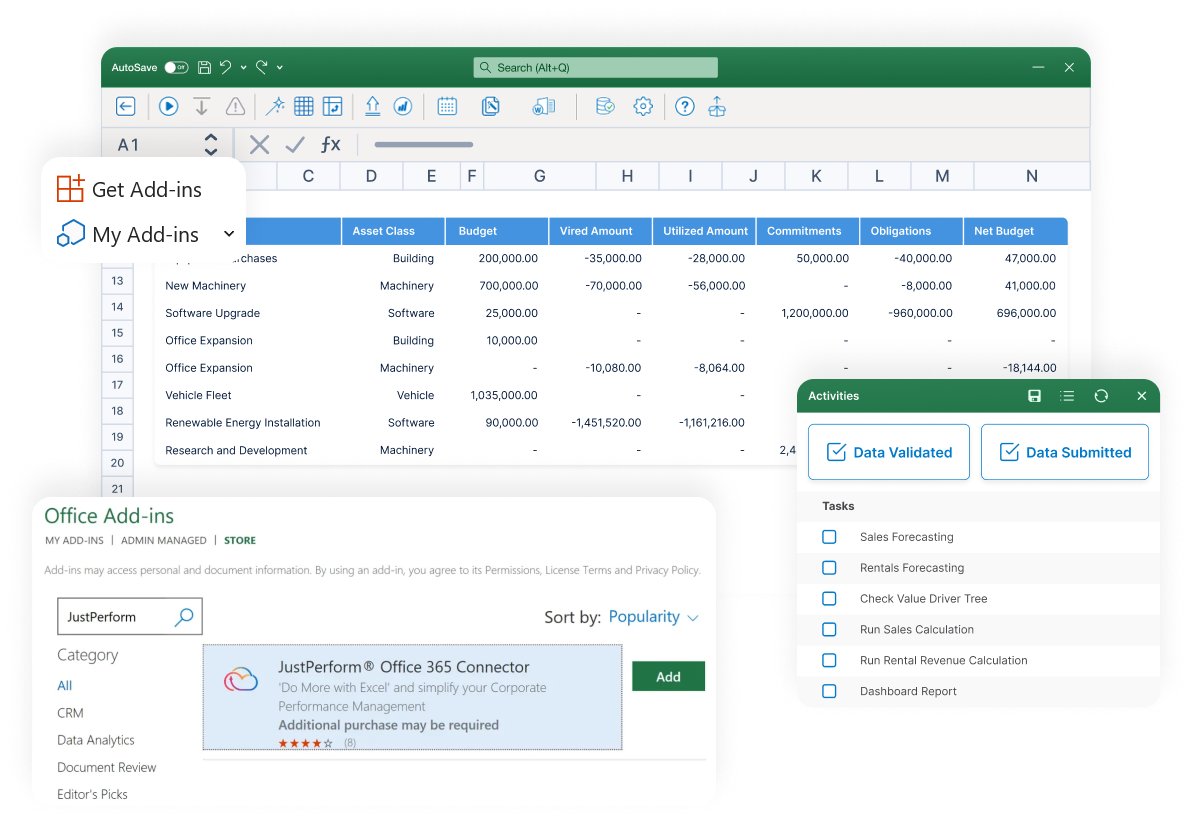Mark Dashboard Report as complete
The width and height of the screenshot is (1193, 837).
pyautogui.click(x=829, y=691)
